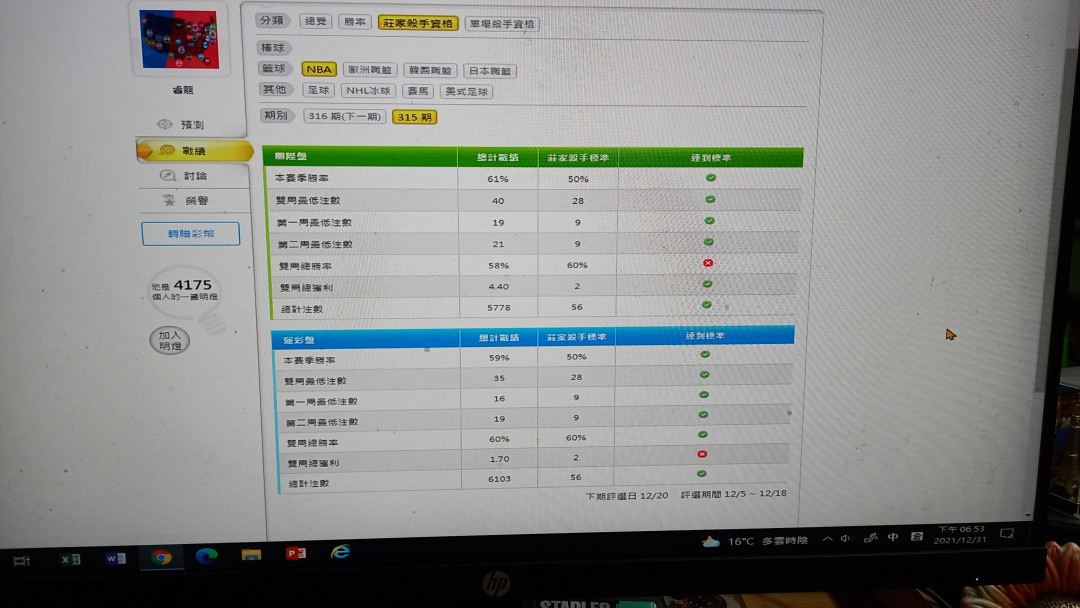Select the 戰績 record sidebar icon

[167, 150]
